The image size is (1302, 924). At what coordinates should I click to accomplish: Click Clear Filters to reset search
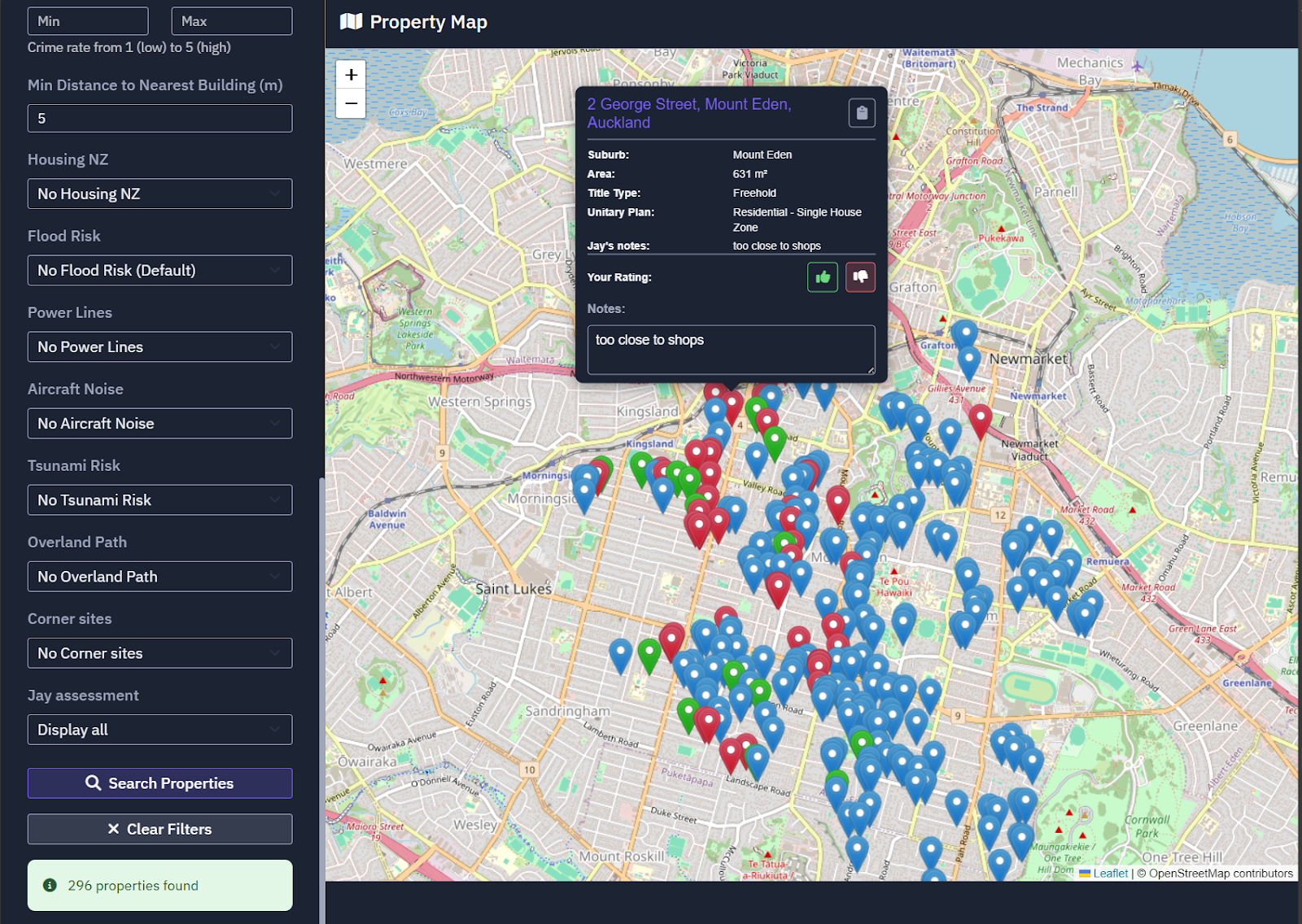pos(159,829)
